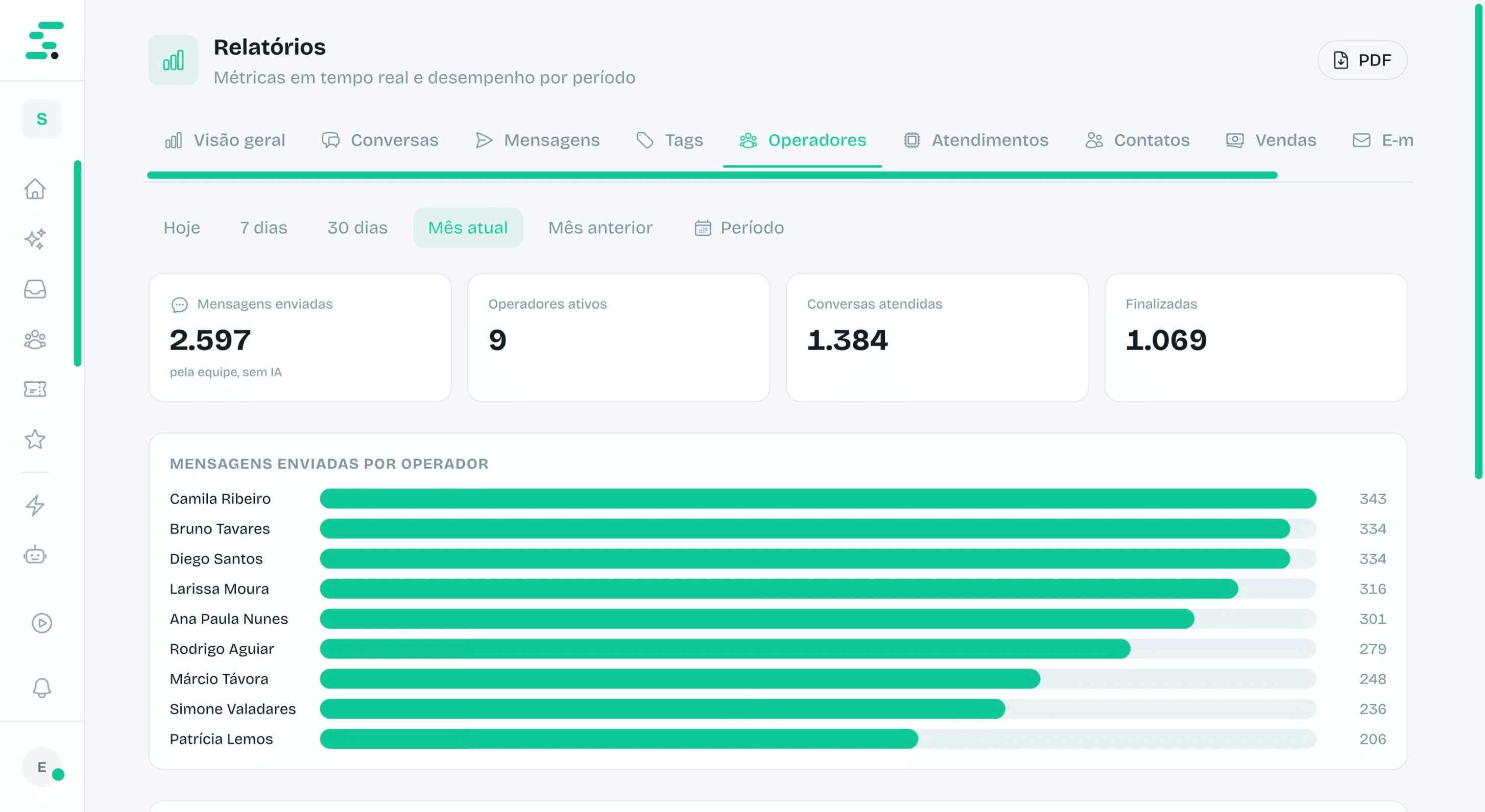
Task: Open the Home icon in the sidebar
Action: pyautogui.click(x=35, y=188)
